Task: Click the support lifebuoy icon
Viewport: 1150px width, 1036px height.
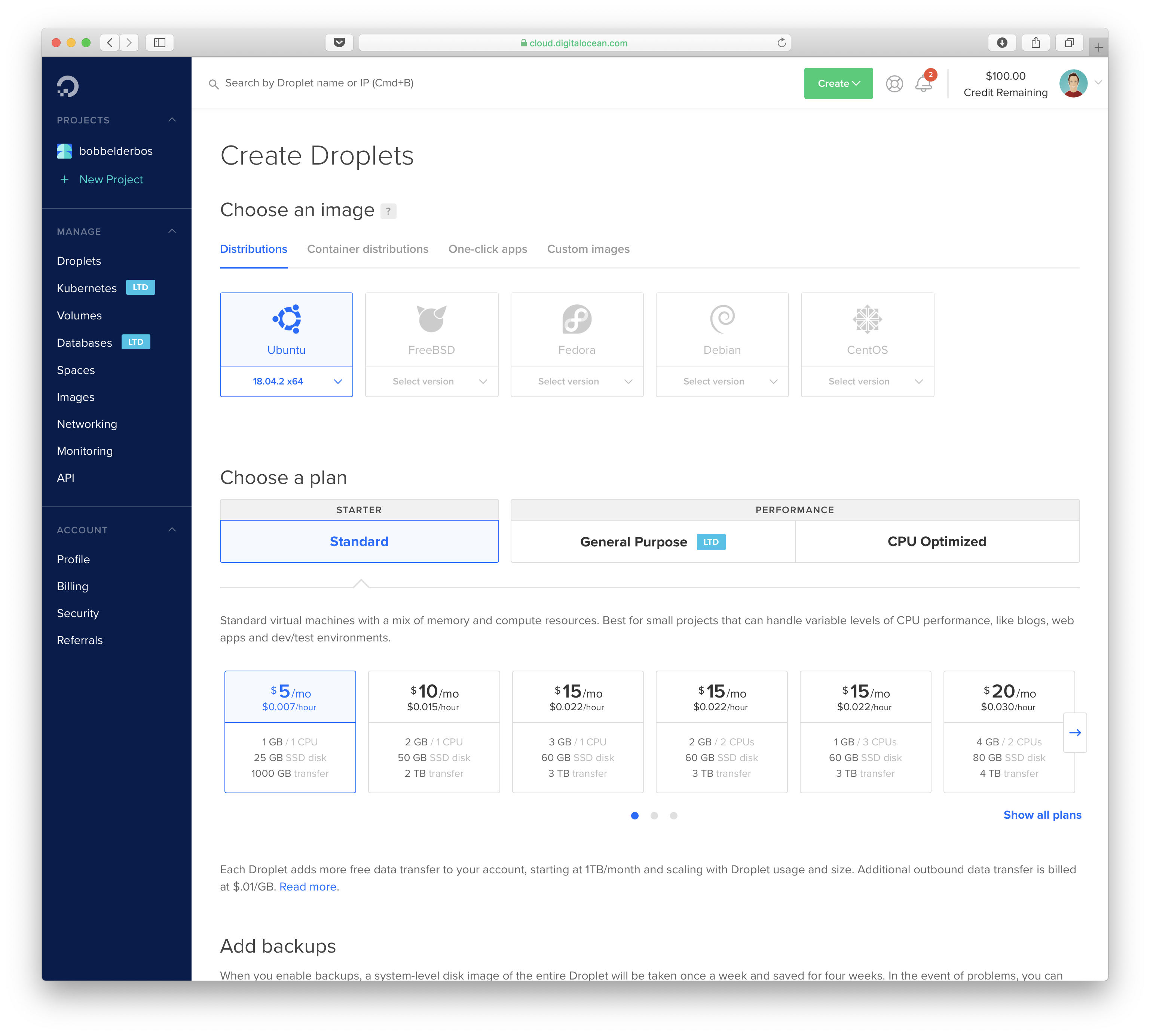Action: tap(894, 84)
